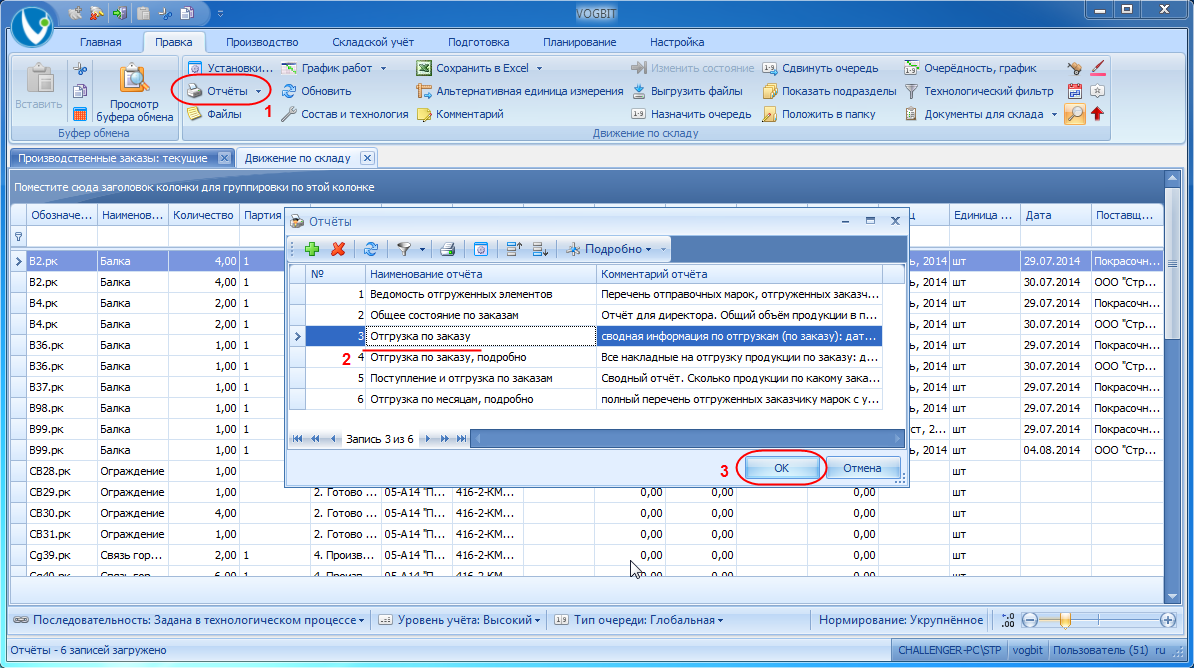Open Уровень учёта: Высокий dropdown
The height and width of the screenshot is (668, 1194).
pos(460,620)
